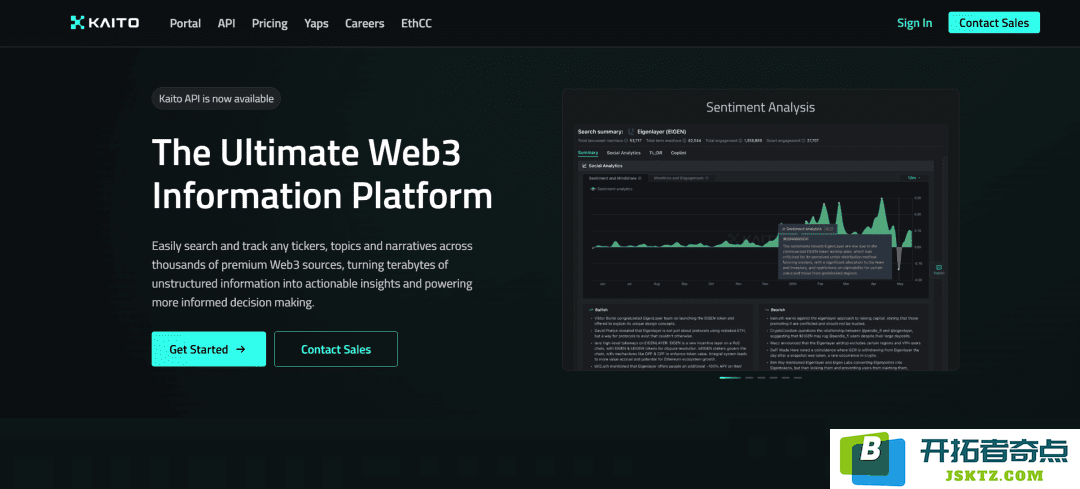Open the EthCC navigation link
1080x489 pixels.
click(x=417, y=23)
